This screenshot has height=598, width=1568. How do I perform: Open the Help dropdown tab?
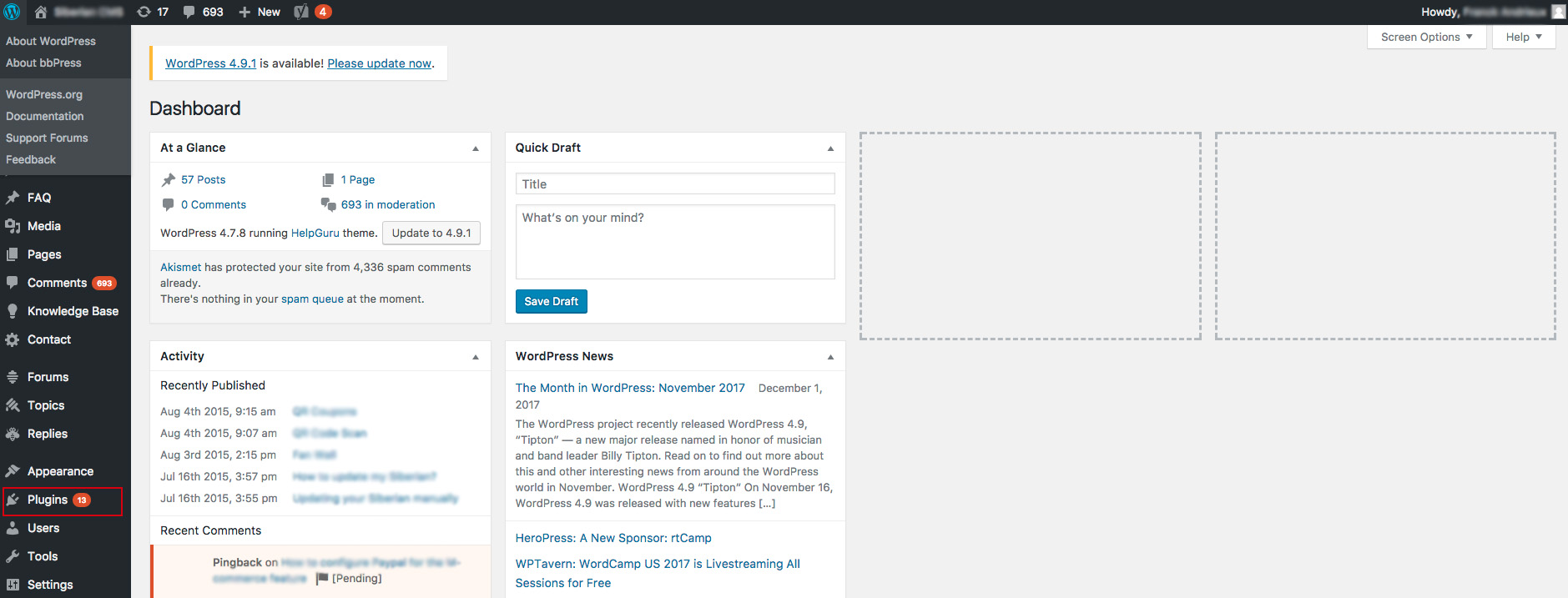(x=1523, y=37)
